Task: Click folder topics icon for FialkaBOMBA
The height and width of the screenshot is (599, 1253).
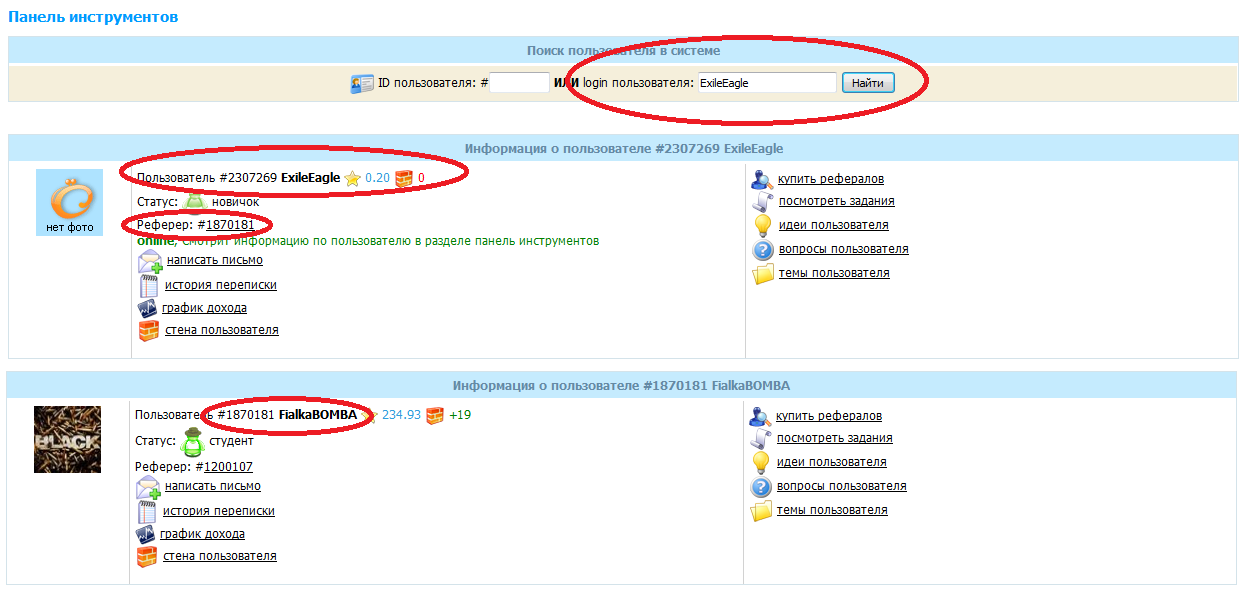Action: point(761,511)
